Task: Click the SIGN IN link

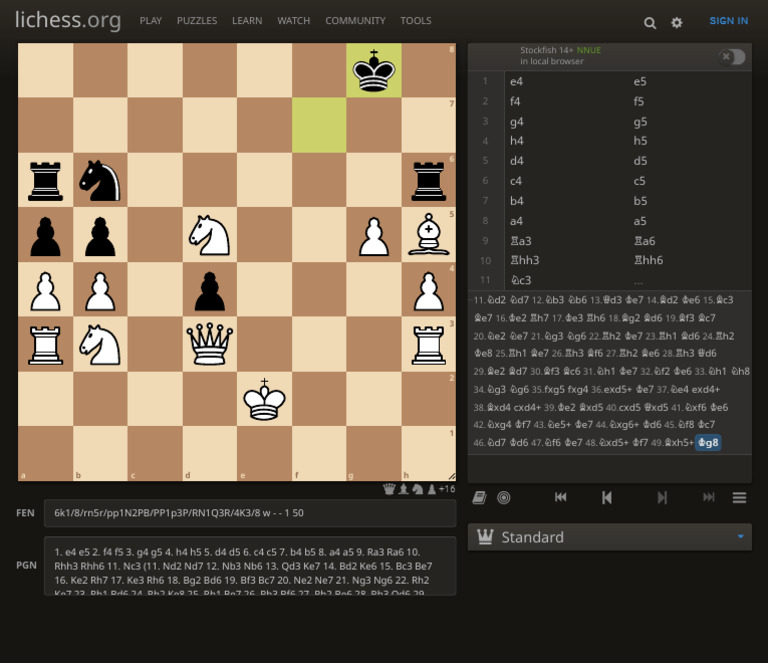Action: (x=728, y=21)
